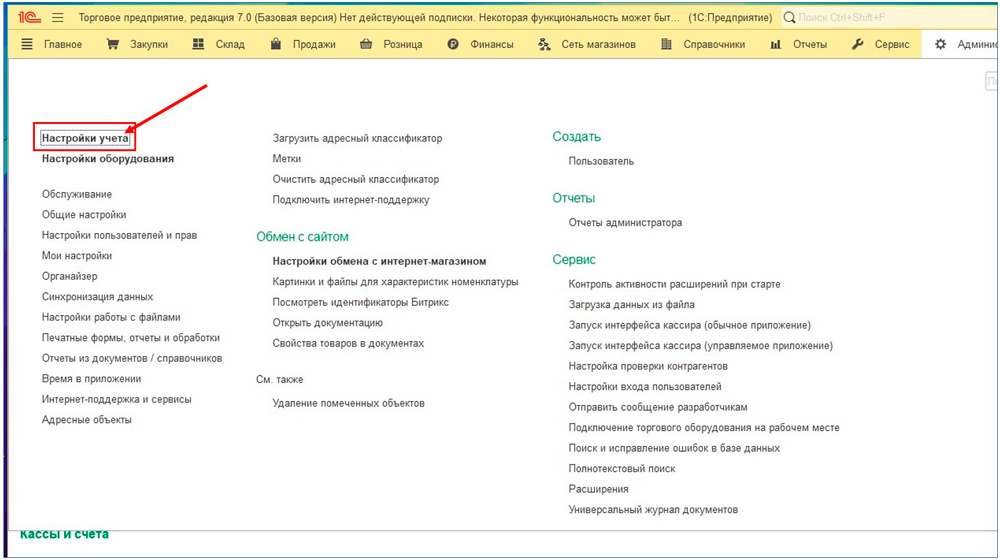Select Пользователь under Создать
Screen dimensions: 1000x560
click(x=601, y=161)
